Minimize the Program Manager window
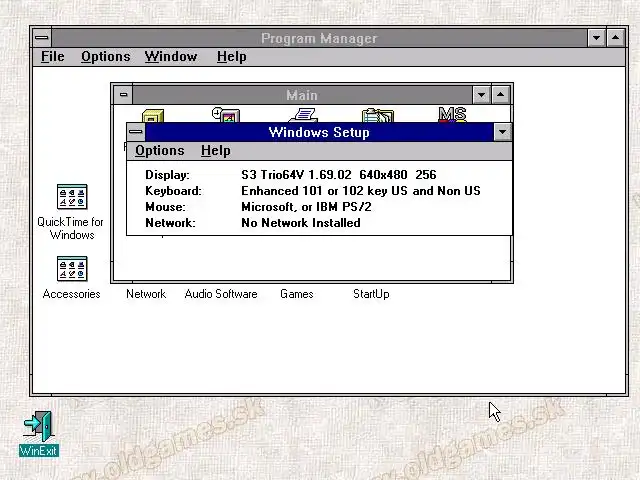 (x=596, y=38)
